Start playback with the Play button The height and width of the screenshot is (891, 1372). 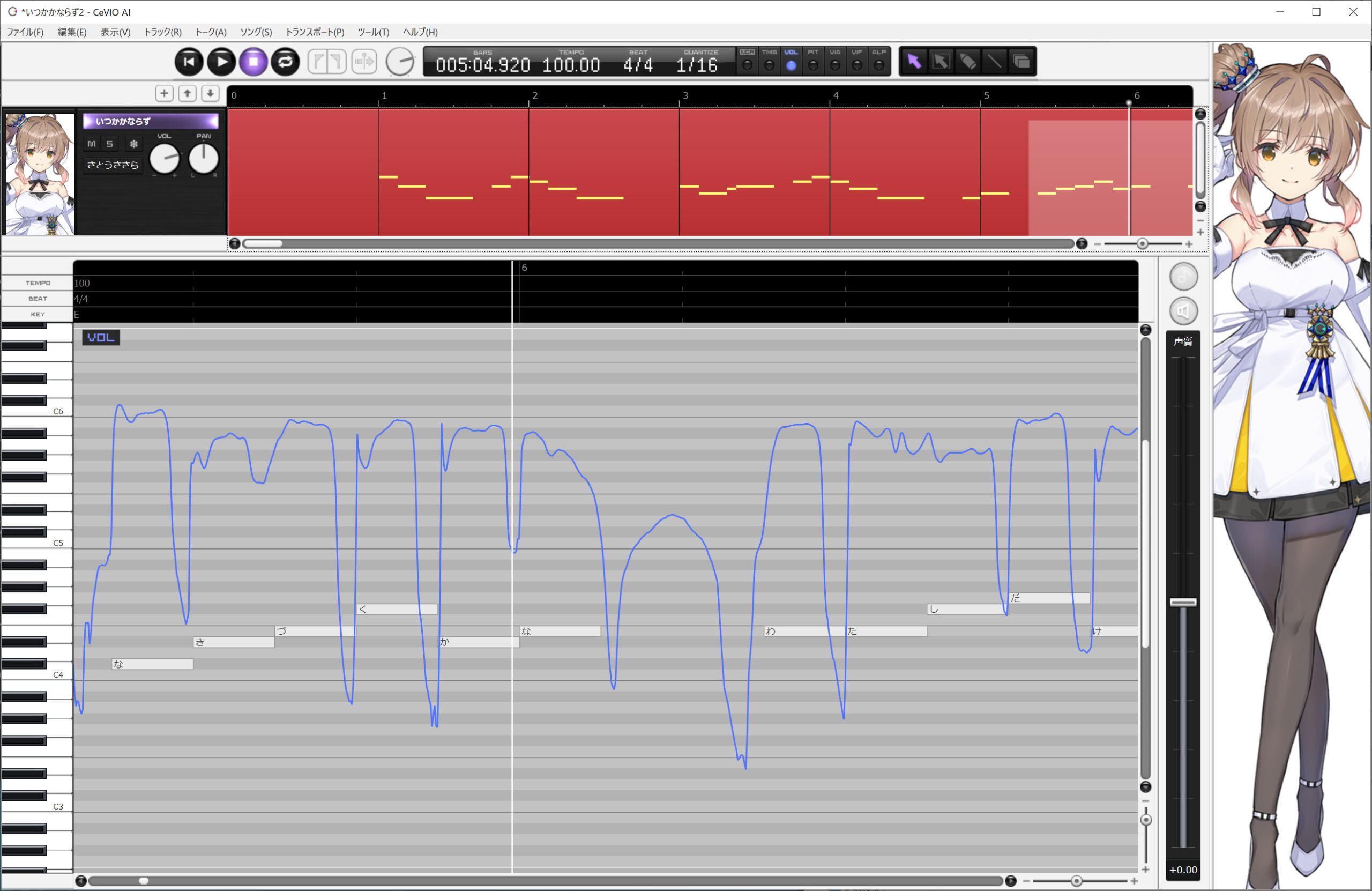pyautogui.click(x=221, y=62)
